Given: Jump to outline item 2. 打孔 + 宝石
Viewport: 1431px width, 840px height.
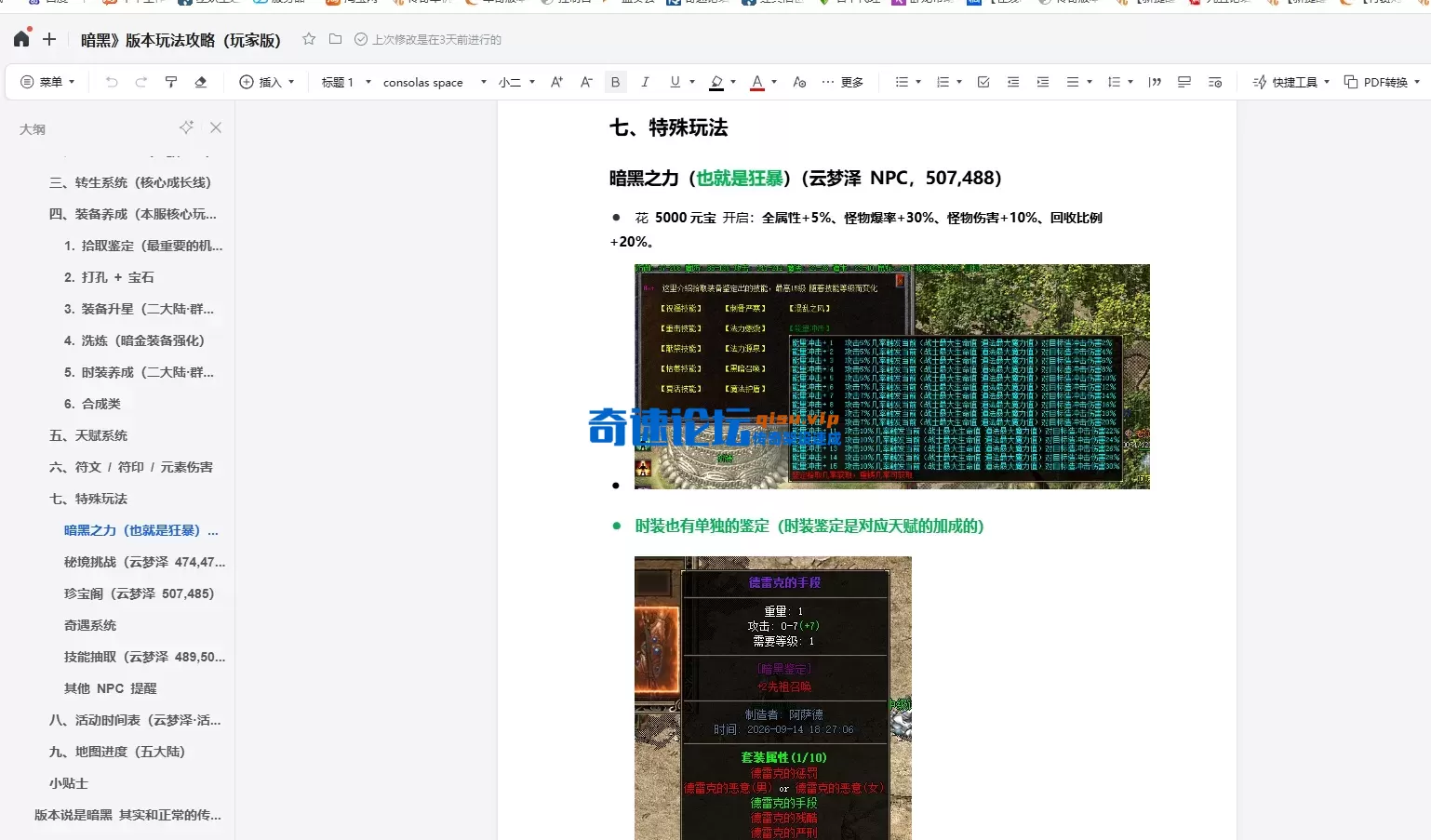Looking at the screenshot, I should [x=109, y=277].
